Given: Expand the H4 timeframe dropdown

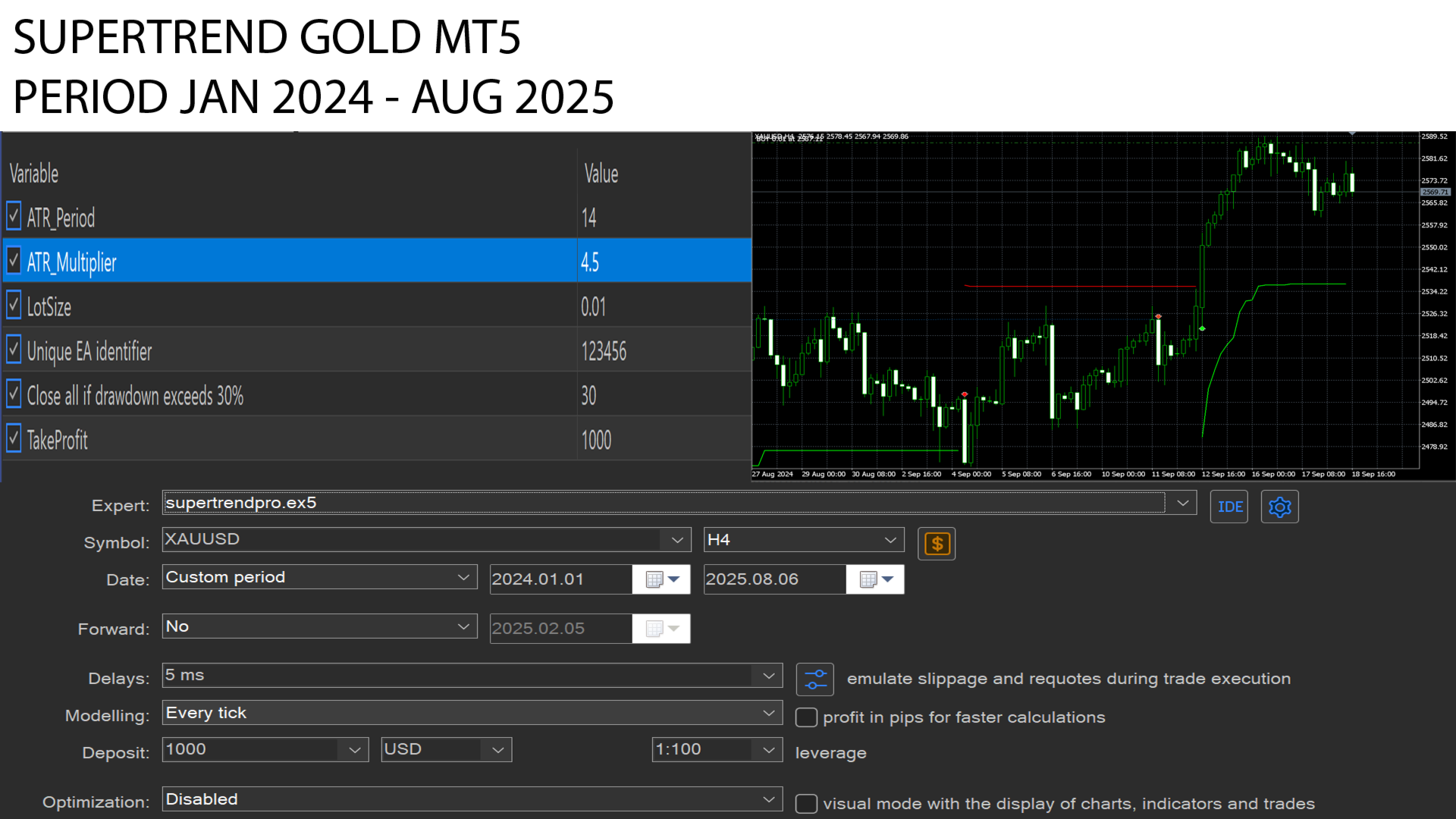Looking at the screenshot, I should click(890, 540).
